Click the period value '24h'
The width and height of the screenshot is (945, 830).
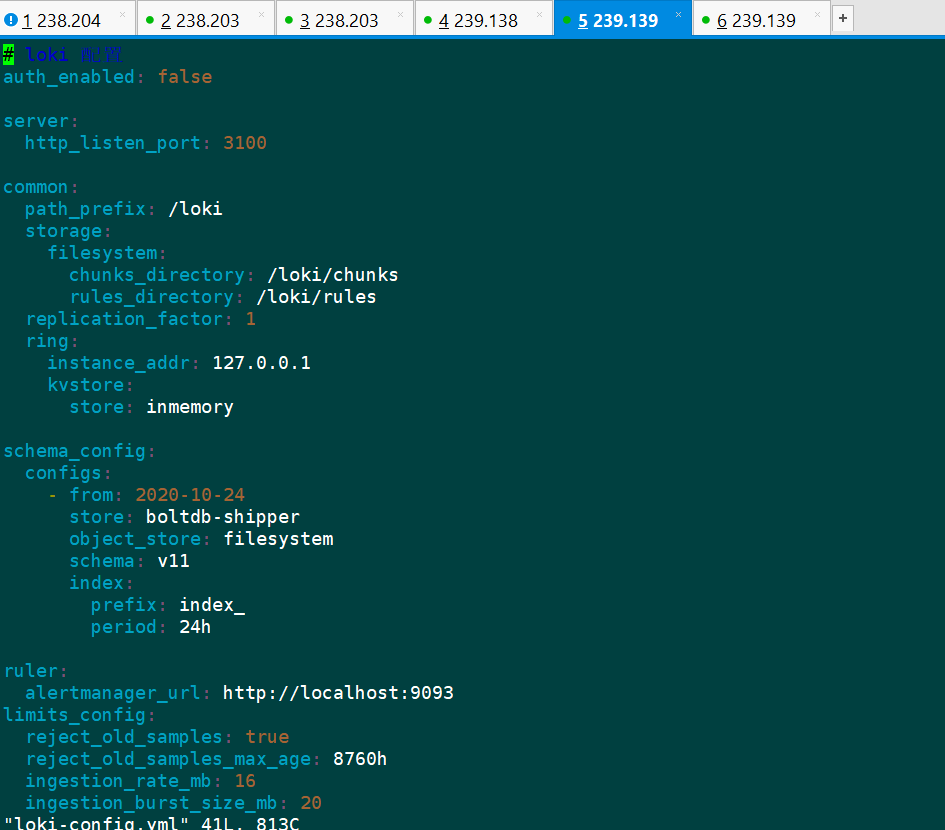click(195, 627)
